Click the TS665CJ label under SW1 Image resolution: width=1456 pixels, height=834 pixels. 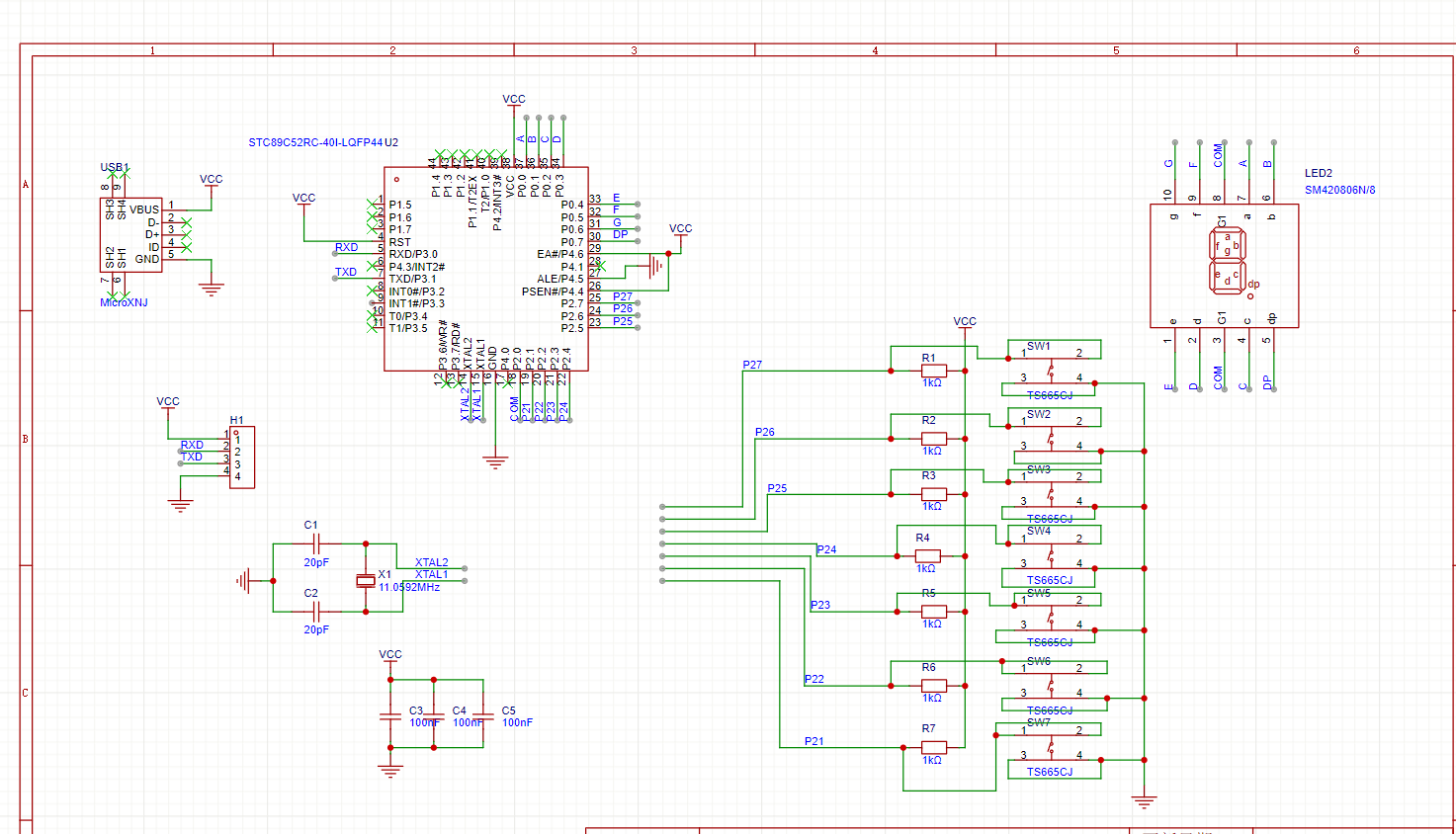(1050, 395)
